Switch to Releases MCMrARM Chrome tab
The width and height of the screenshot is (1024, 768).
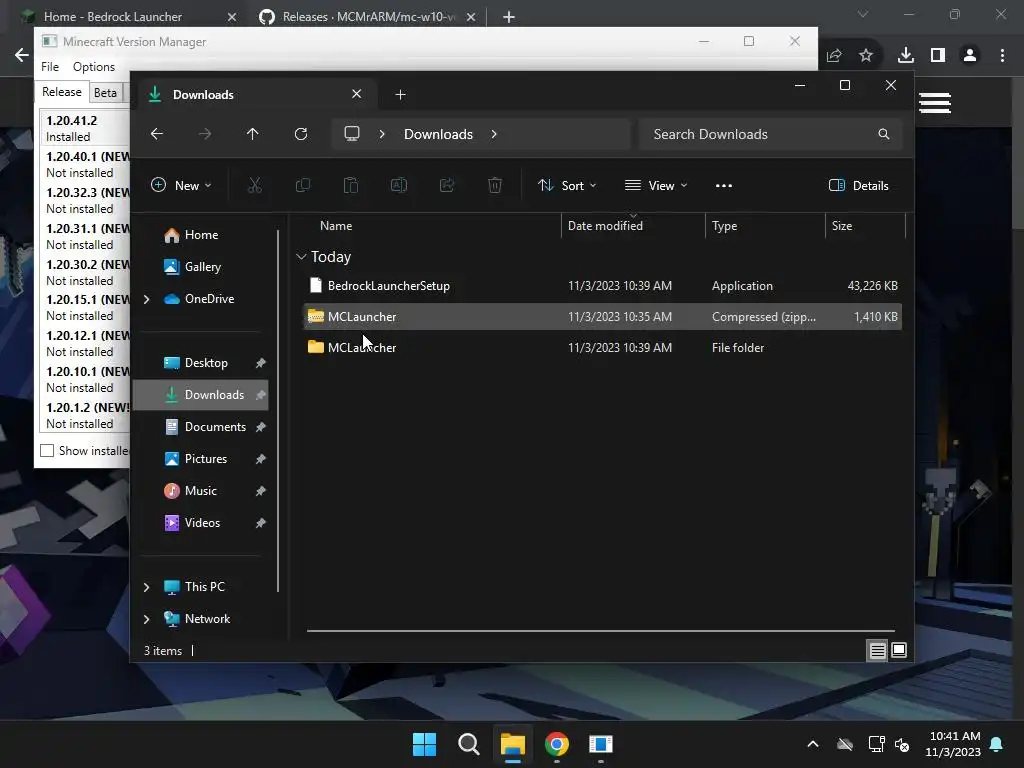368,16
